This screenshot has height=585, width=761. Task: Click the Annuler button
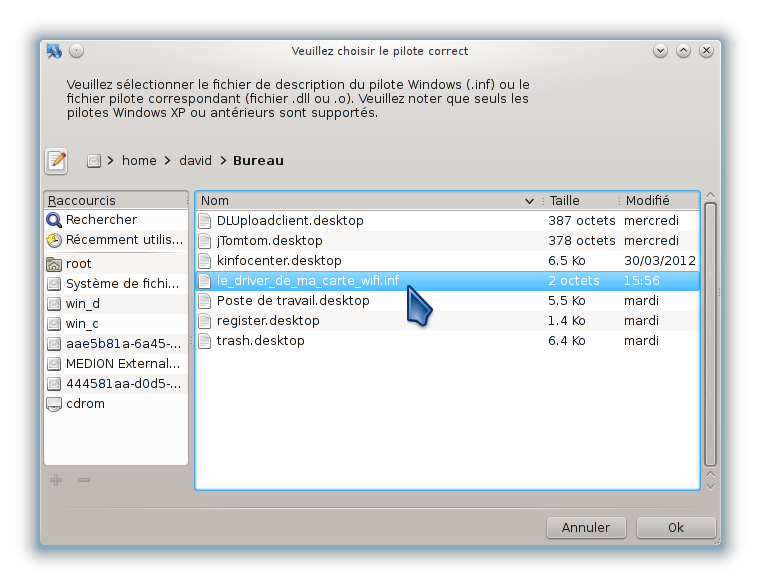point(586,528)
